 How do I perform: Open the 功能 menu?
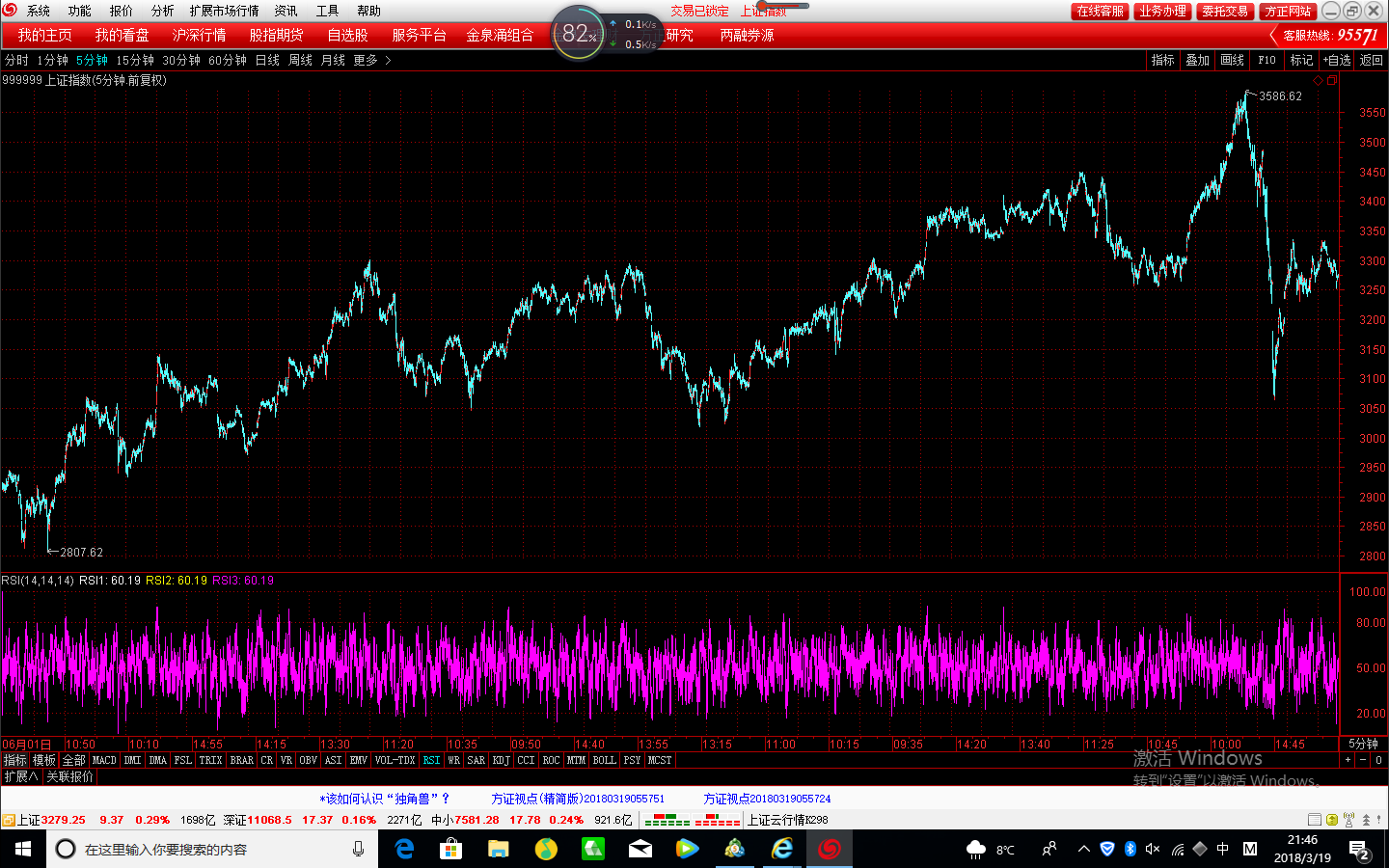(79, 11)
